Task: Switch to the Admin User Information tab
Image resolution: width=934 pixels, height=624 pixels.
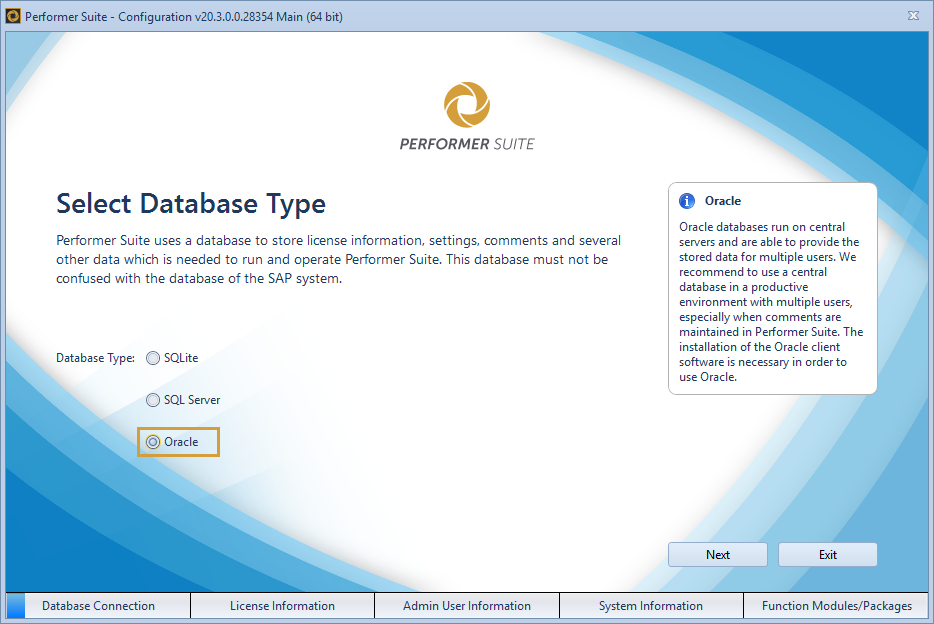Action: (x=466, y=605)
